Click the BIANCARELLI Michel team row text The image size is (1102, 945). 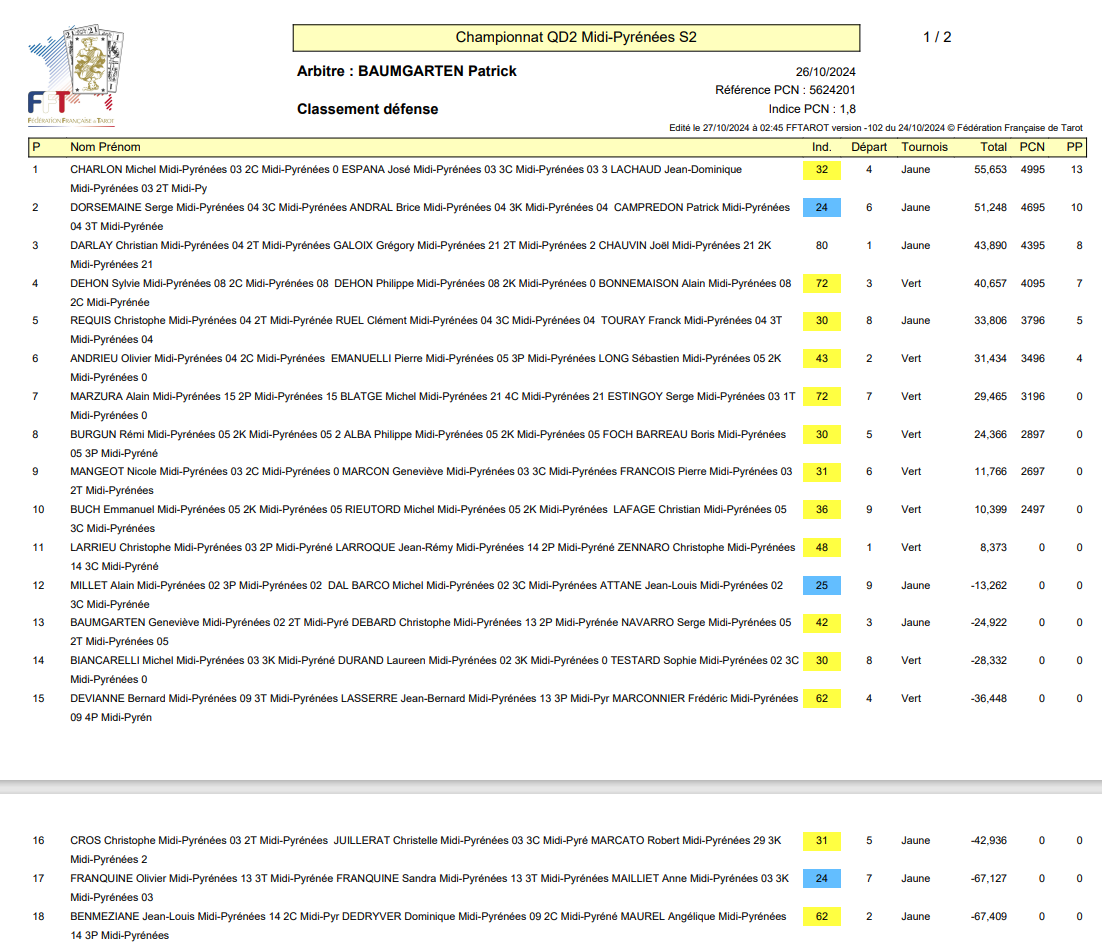(434, 670)
